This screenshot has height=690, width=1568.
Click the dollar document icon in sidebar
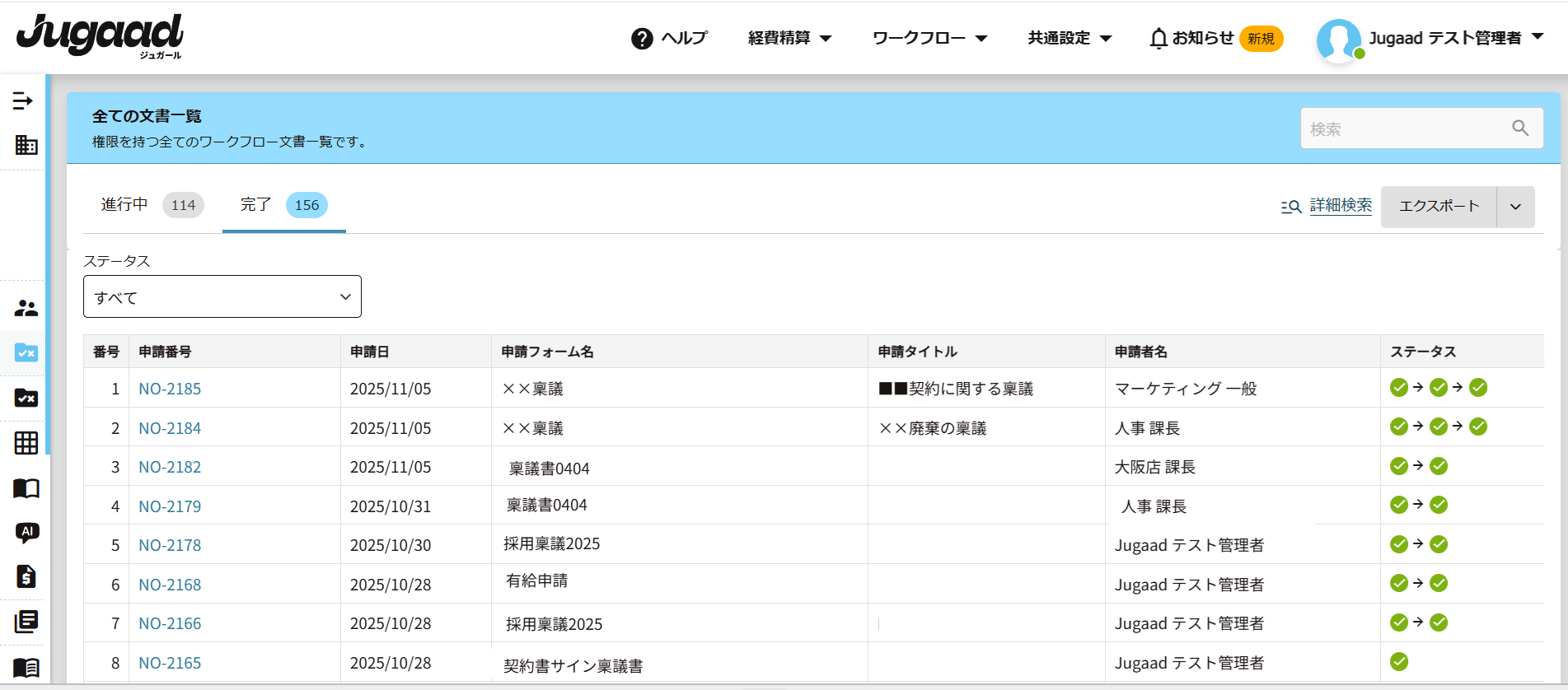click(x=26, y=576)
